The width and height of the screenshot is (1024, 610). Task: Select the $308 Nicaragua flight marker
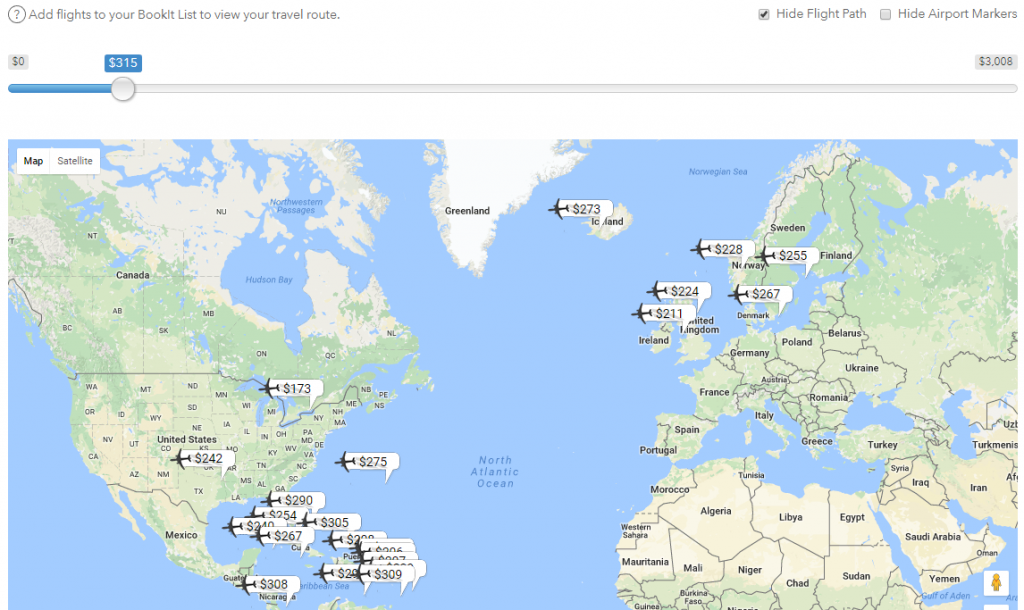[x=268, y=585]
